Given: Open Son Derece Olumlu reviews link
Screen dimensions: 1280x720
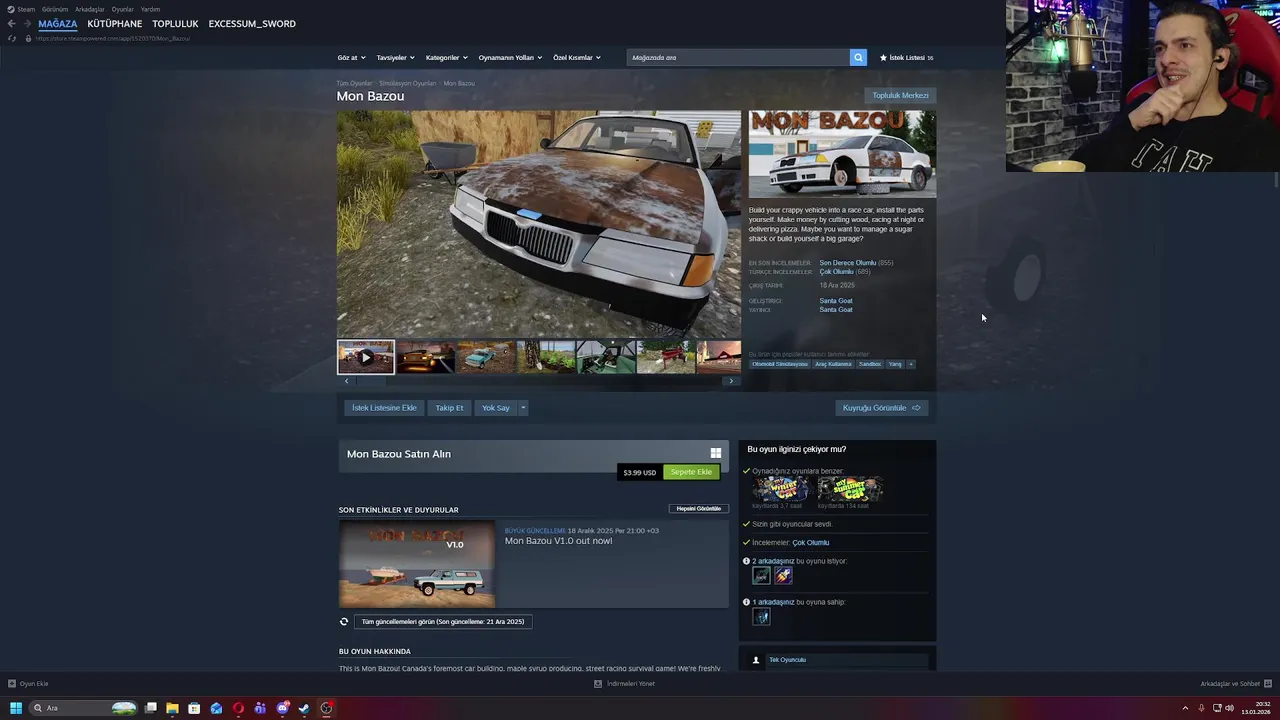Looking at the screenshot, I should [847, 263].
